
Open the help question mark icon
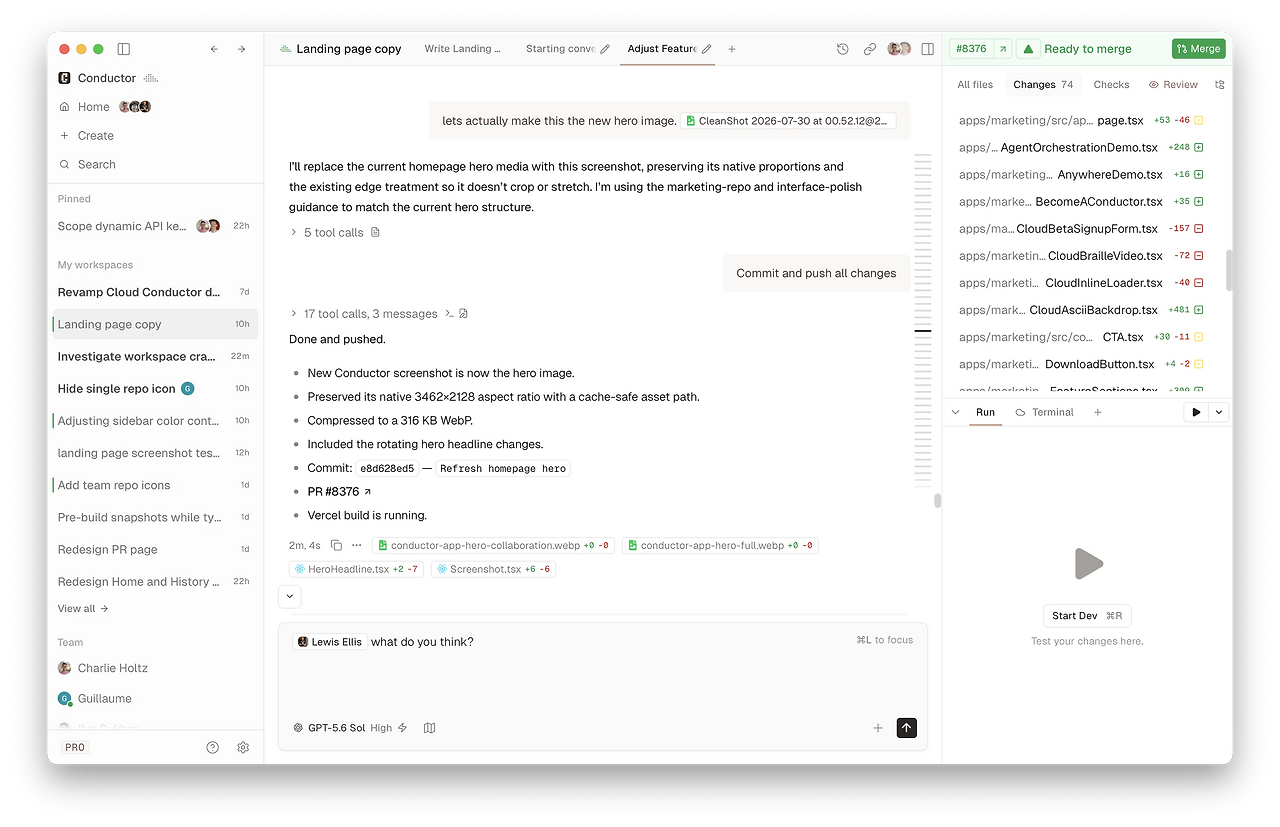[x=212, y=747]
